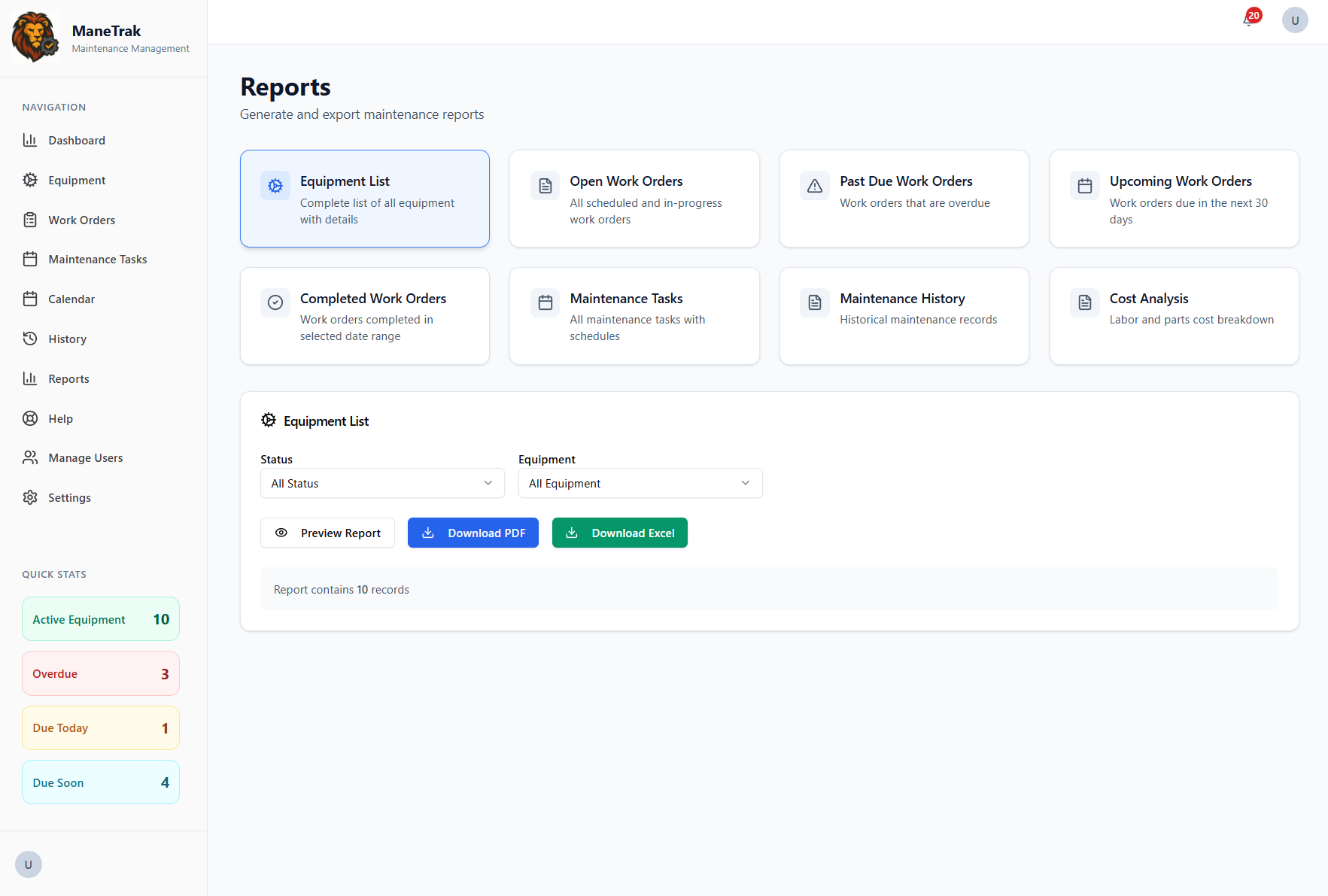1328x896 pixels.
Task: Select the Equipment gear icon in sidebar
Action: (x=30, y=180)
